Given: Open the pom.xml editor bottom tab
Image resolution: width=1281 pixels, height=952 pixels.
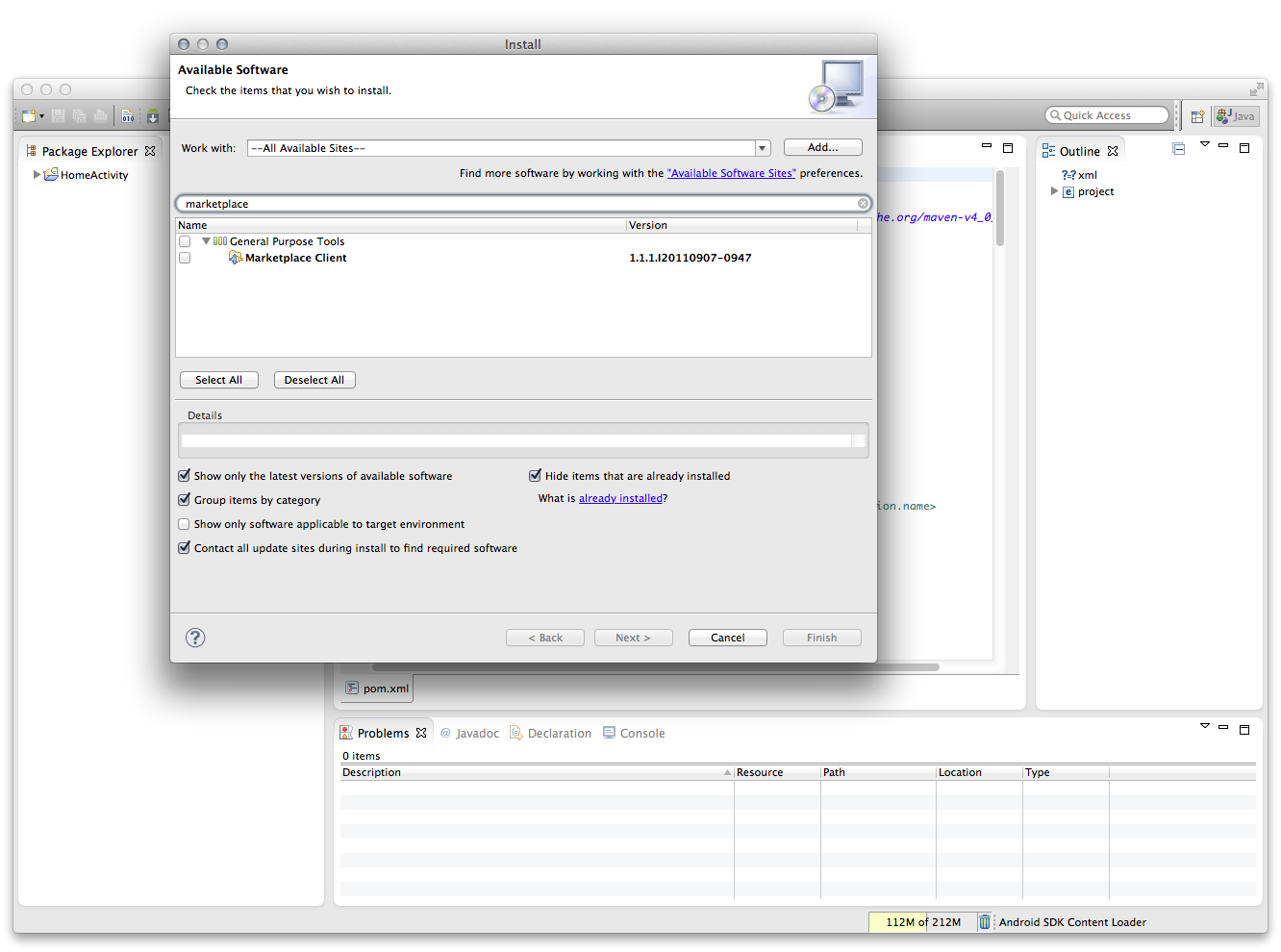Looking at the screenshot, I should tap(378, 689).
